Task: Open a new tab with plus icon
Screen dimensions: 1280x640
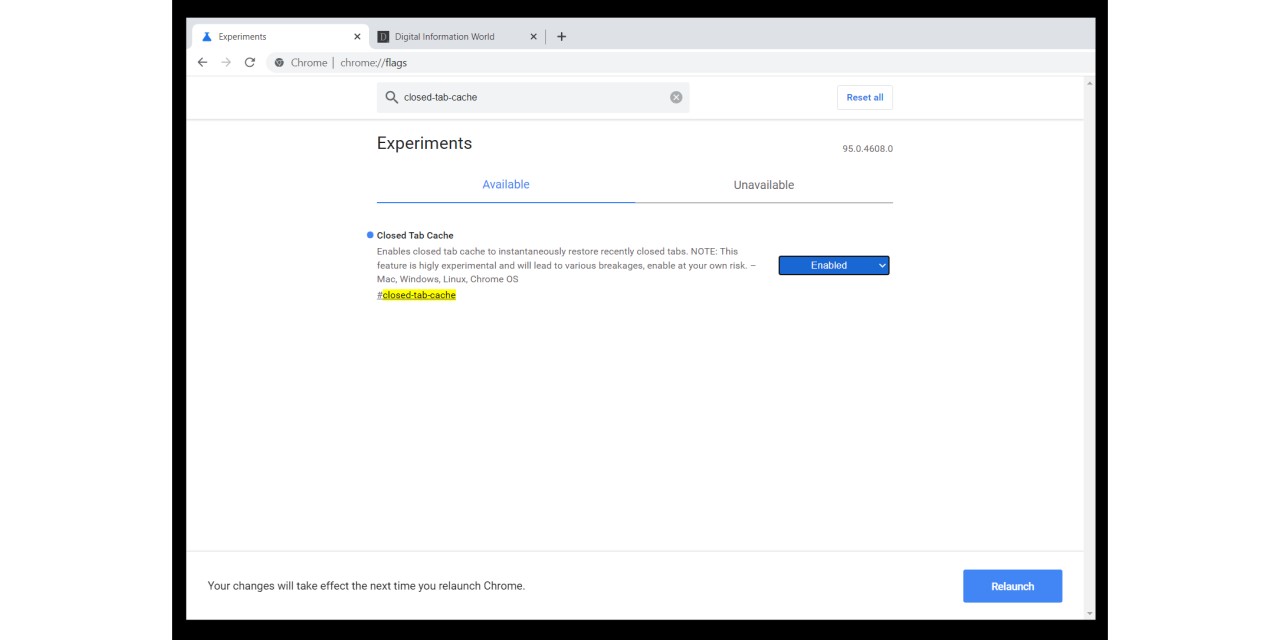Action: (x=561, y=37)
